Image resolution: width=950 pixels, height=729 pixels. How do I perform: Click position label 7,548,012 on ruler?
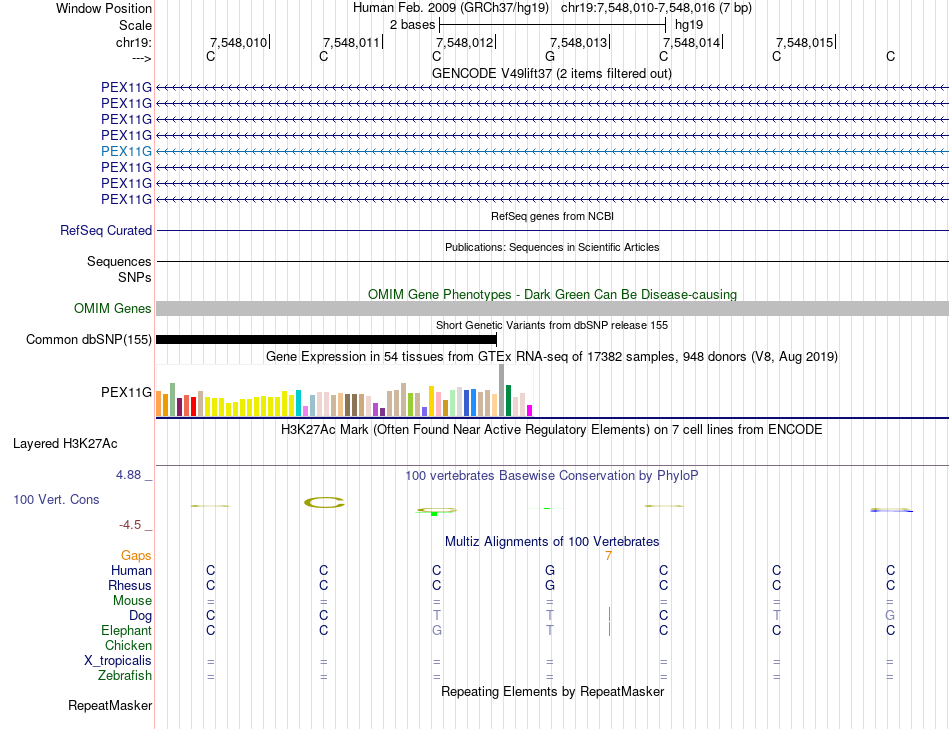(x=465, y=42)
